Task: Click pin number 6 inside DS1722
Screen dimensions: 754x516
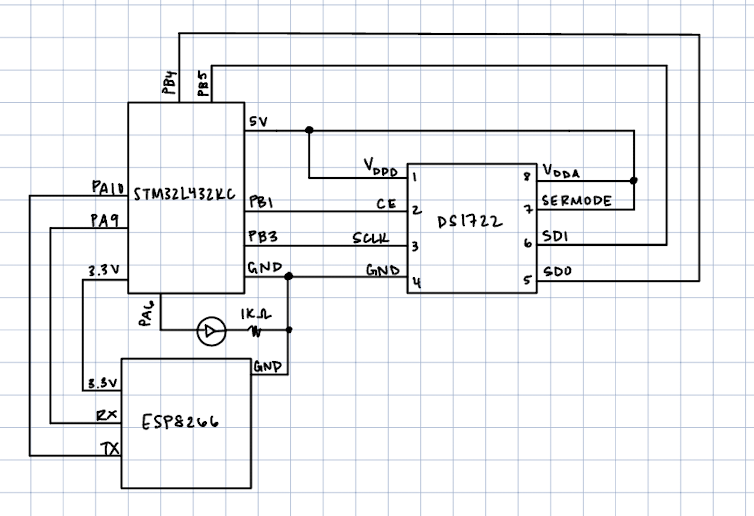Action: pos(528,243)
